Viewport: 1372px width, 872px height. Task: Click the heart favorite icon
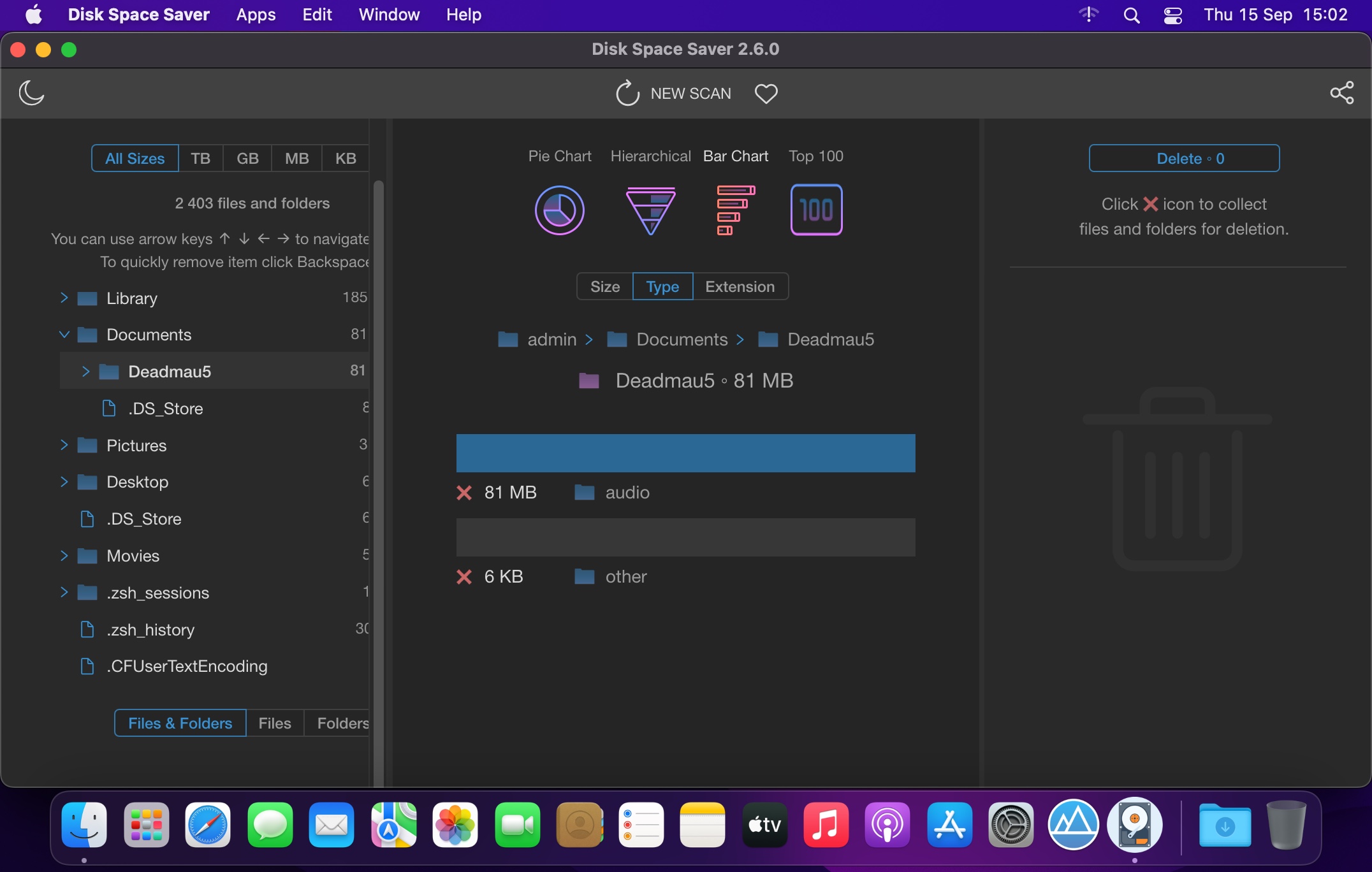766,94
